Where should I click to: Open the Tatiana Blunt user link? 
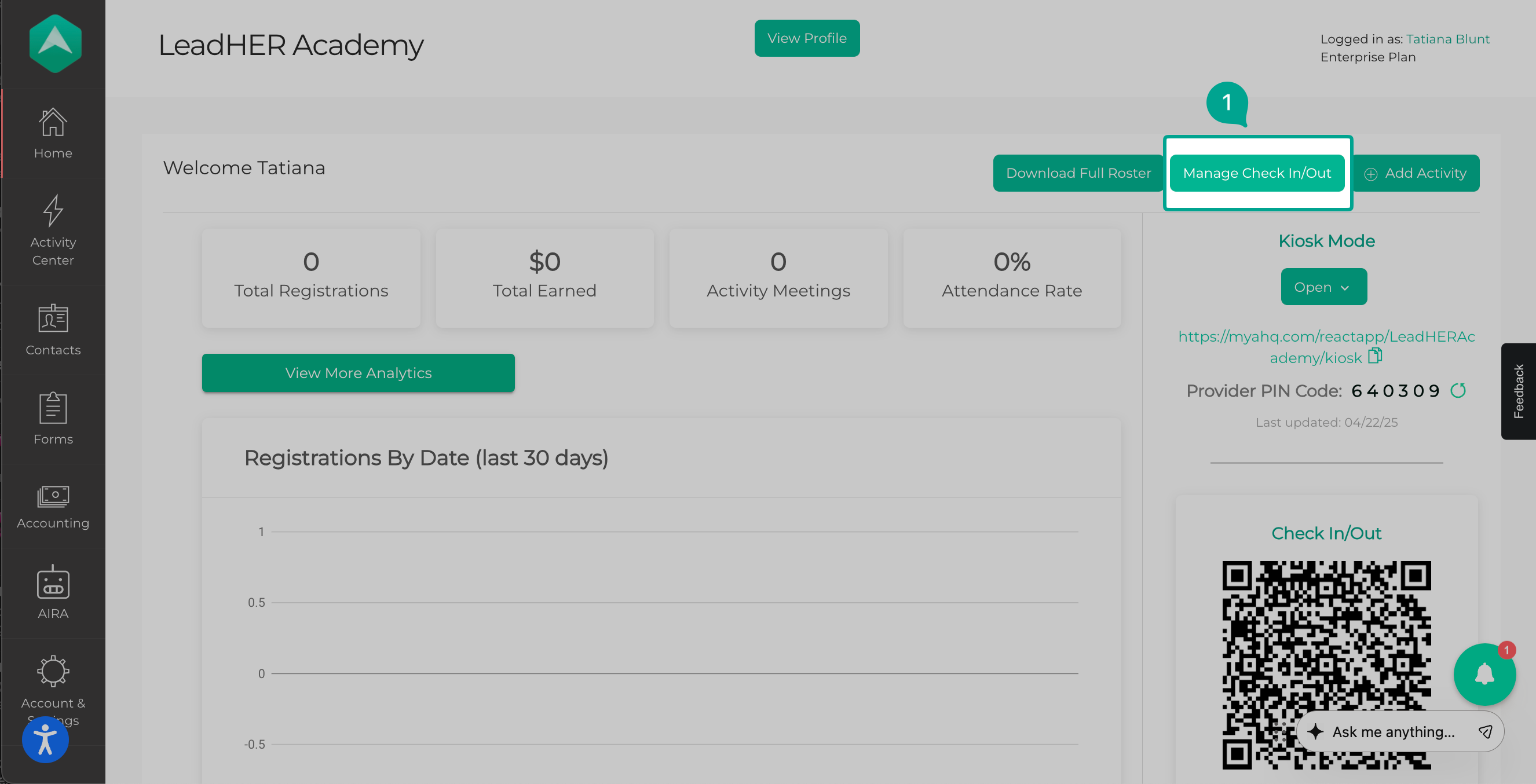[x=1447, y=39]
